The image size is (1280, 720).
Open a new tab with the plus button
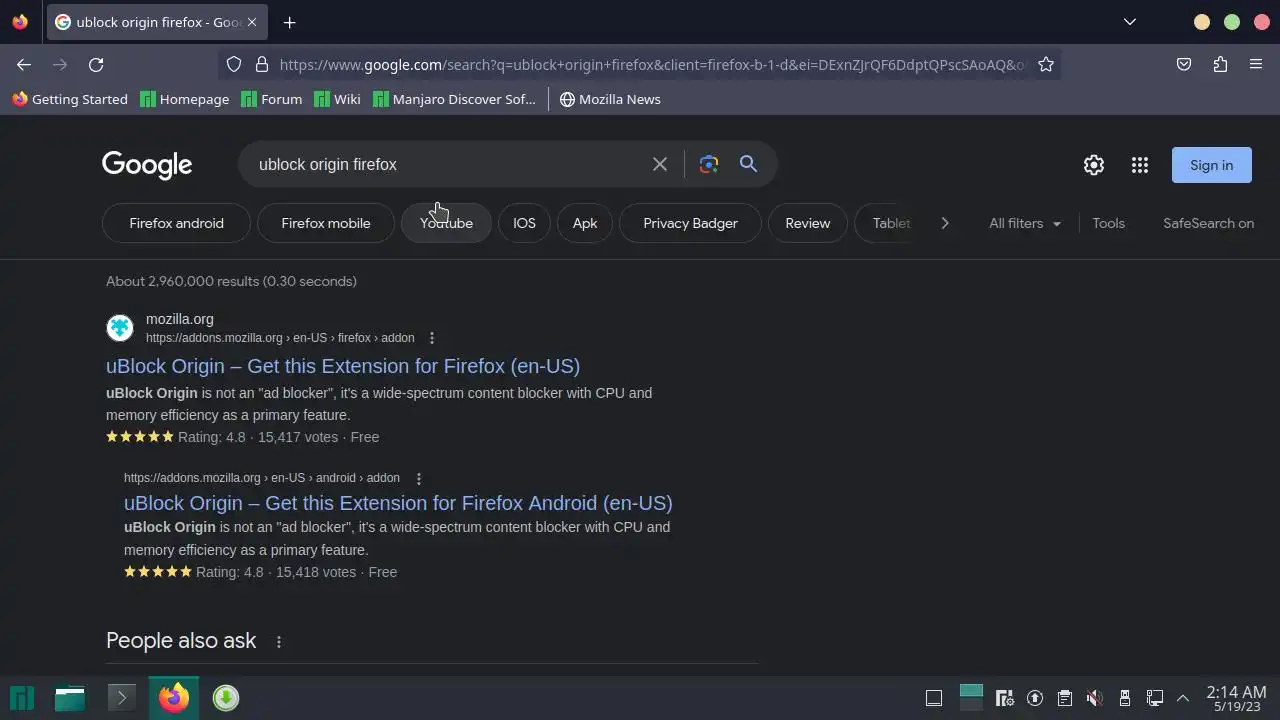pos(289,22)
